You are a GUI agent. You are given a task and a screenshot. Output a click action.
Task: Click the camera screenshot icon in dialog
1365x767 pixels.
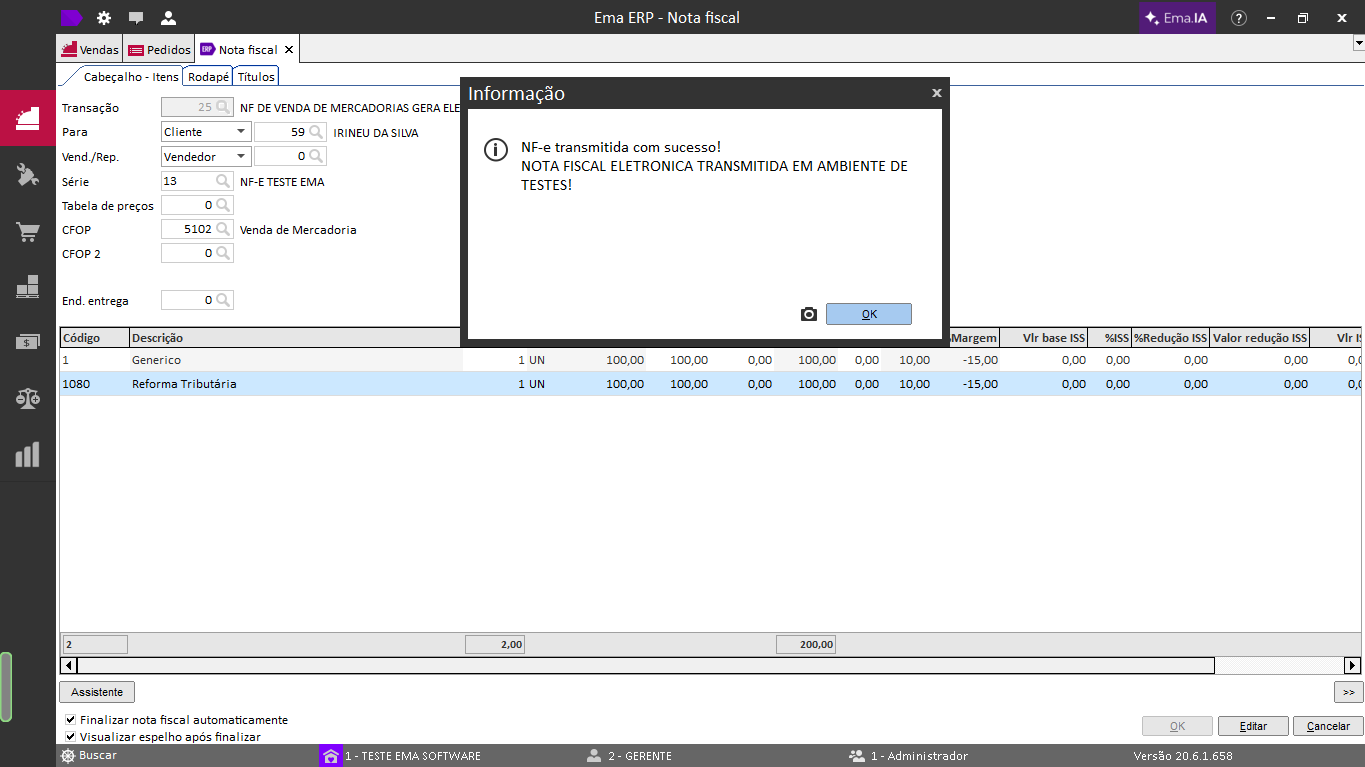tap(809, 314)
